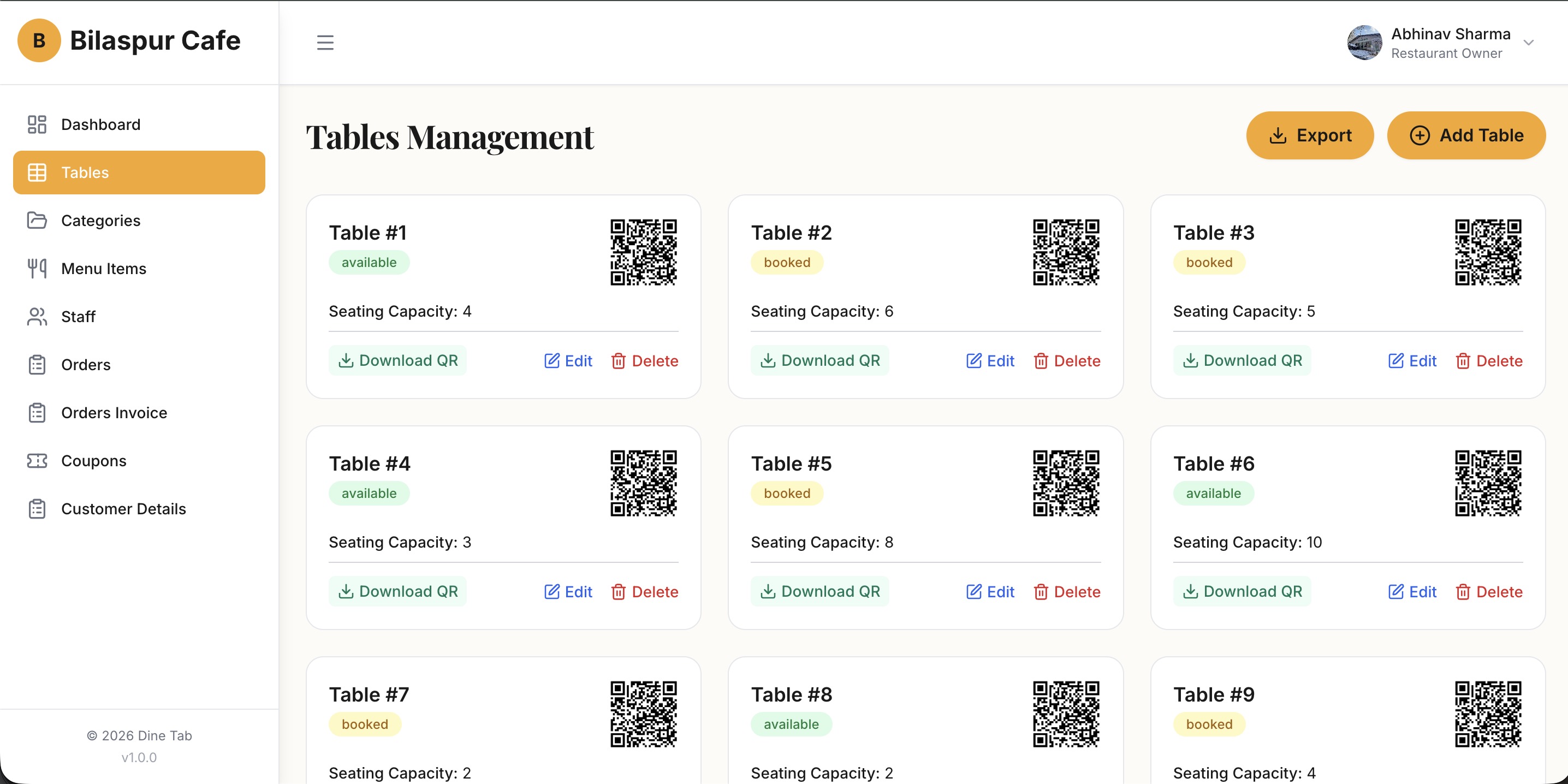1568x784 pixels.
Task: Open the Dashboard page
Action: click(x=139, y=124)
